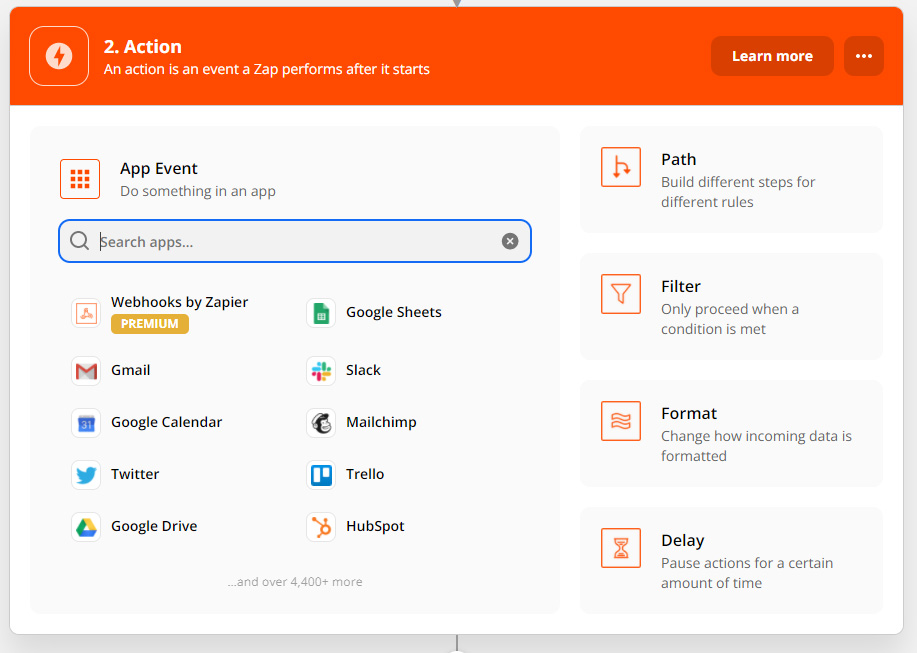
Task: Click the Filter title text
Action: tap(681, 286)
